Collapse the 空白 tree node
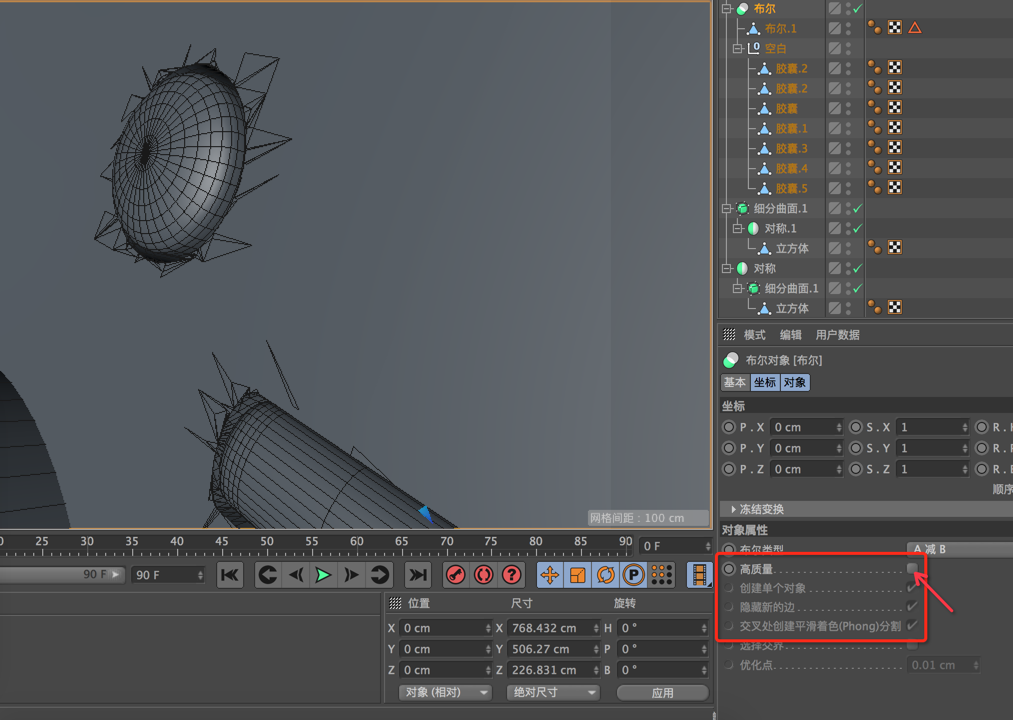This screenshot has width=1013, height=720. [738, 48]
